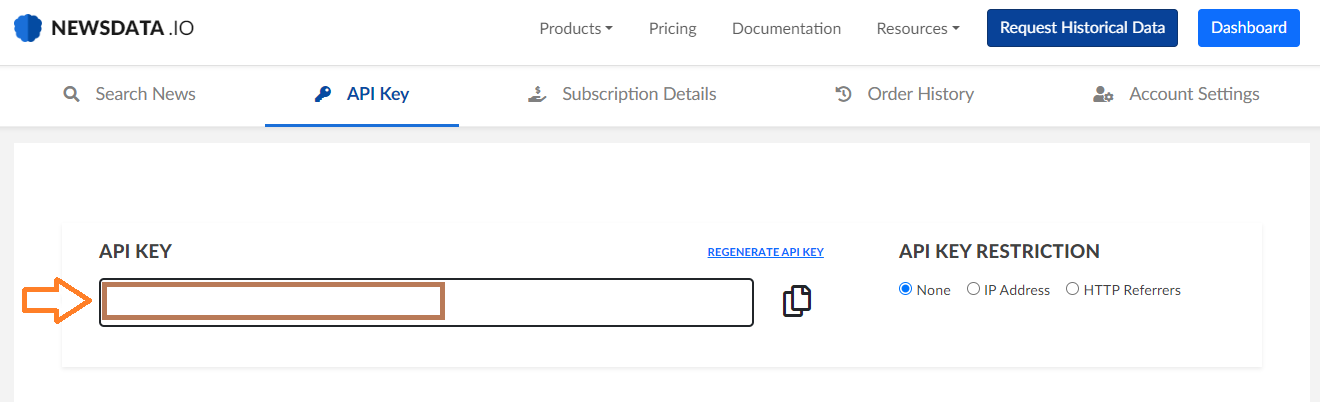Click the hand icon beside Subscription Details

coord(537,95)
